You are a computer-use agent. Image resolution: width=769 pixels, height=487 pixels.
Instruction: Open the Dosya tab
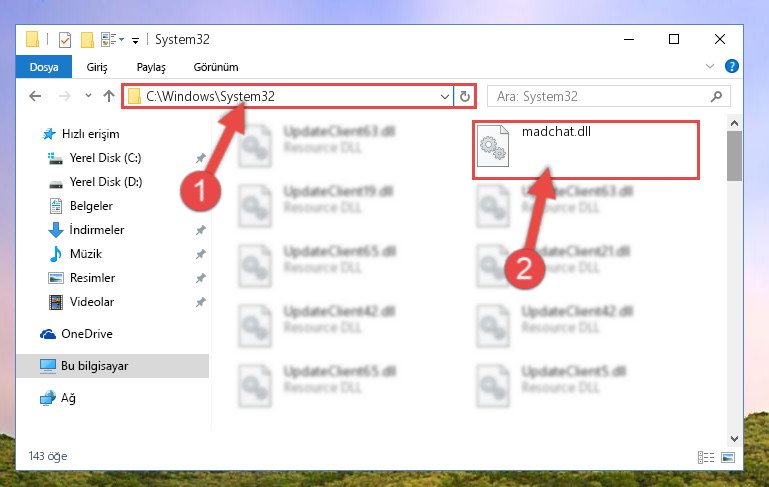[x=44, y=67]
